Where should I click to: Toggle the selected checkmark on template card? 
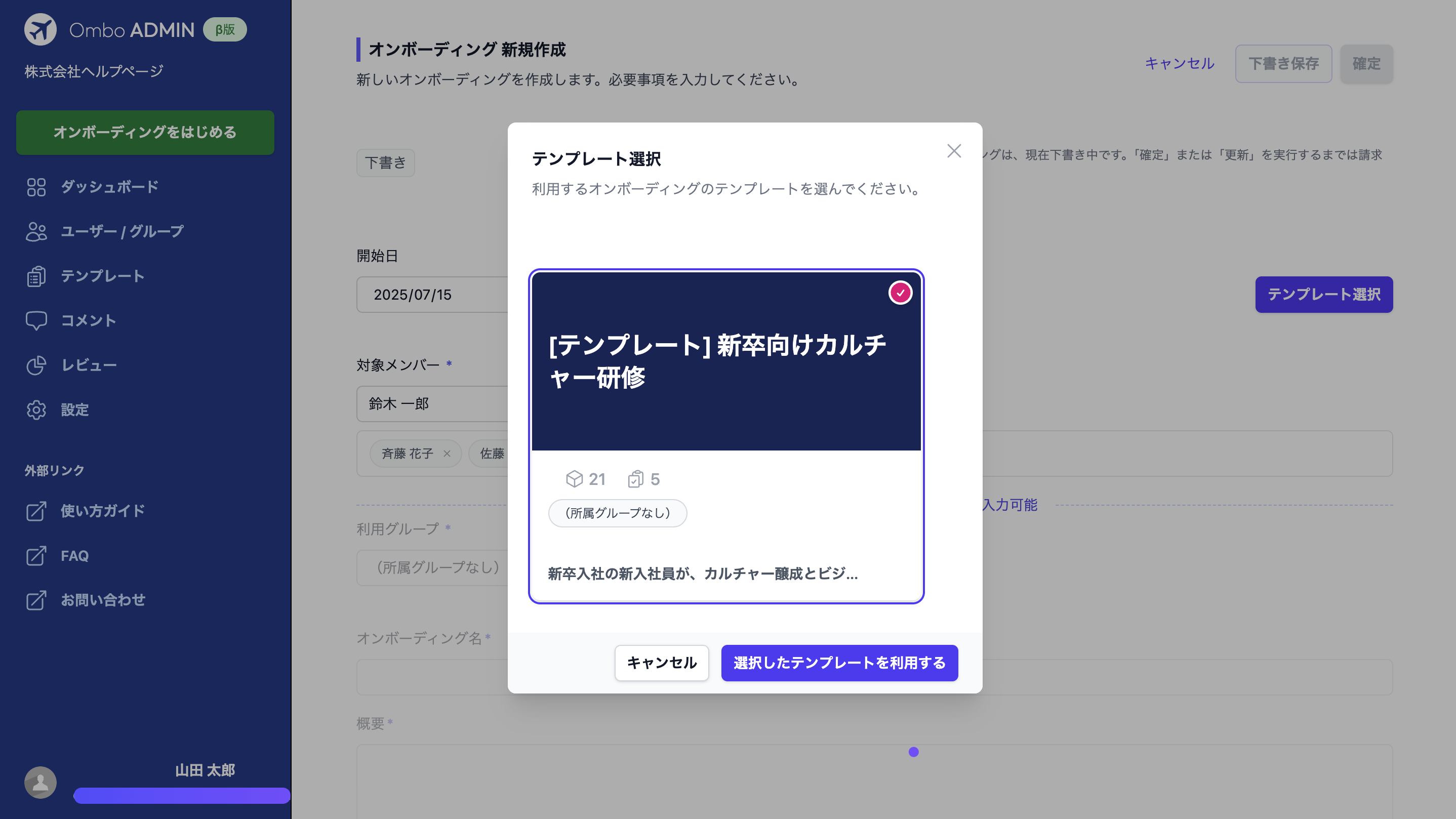coord(901,293)
